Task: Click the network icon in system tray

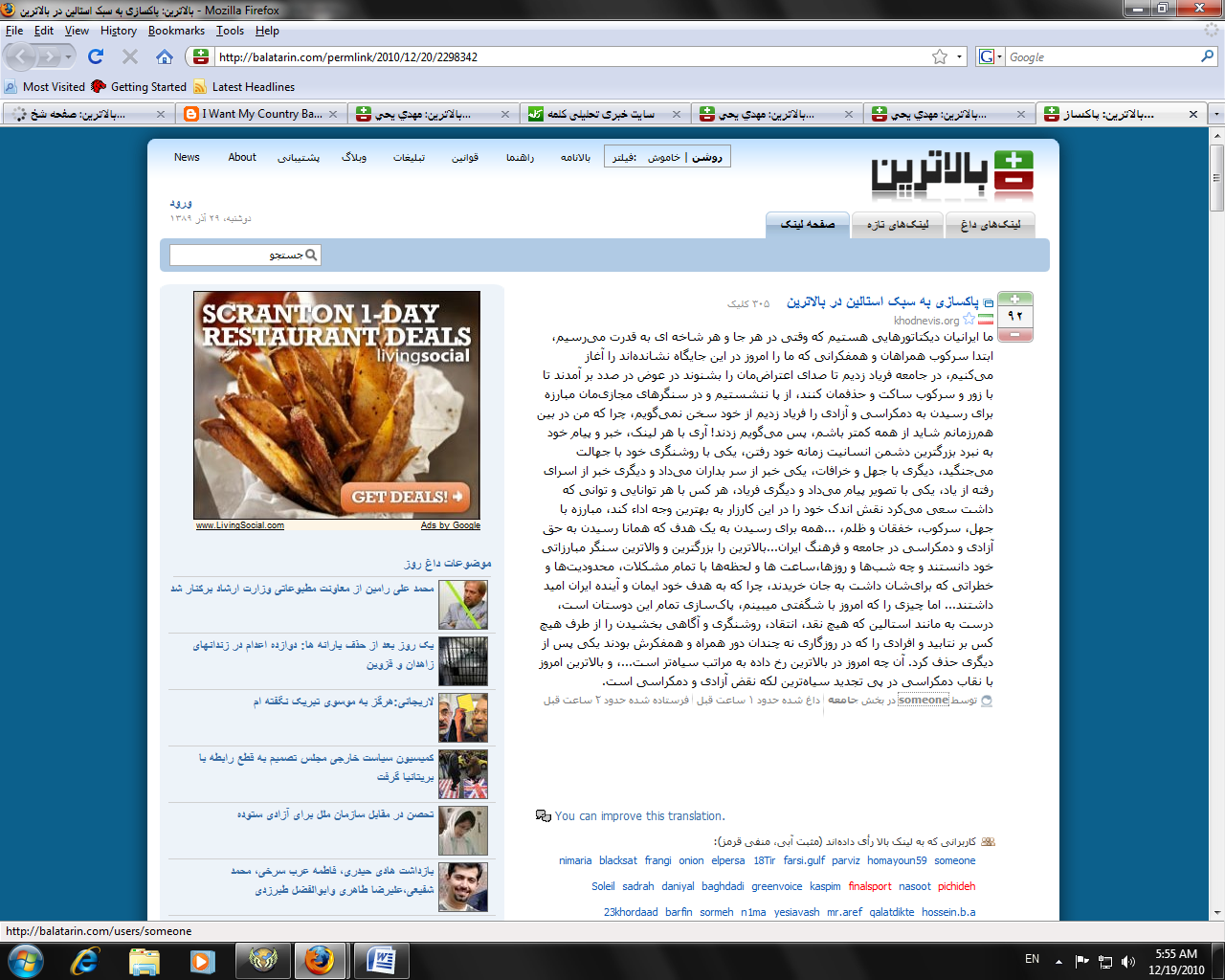Action: pyautogui.click(x=1105, y=961)
